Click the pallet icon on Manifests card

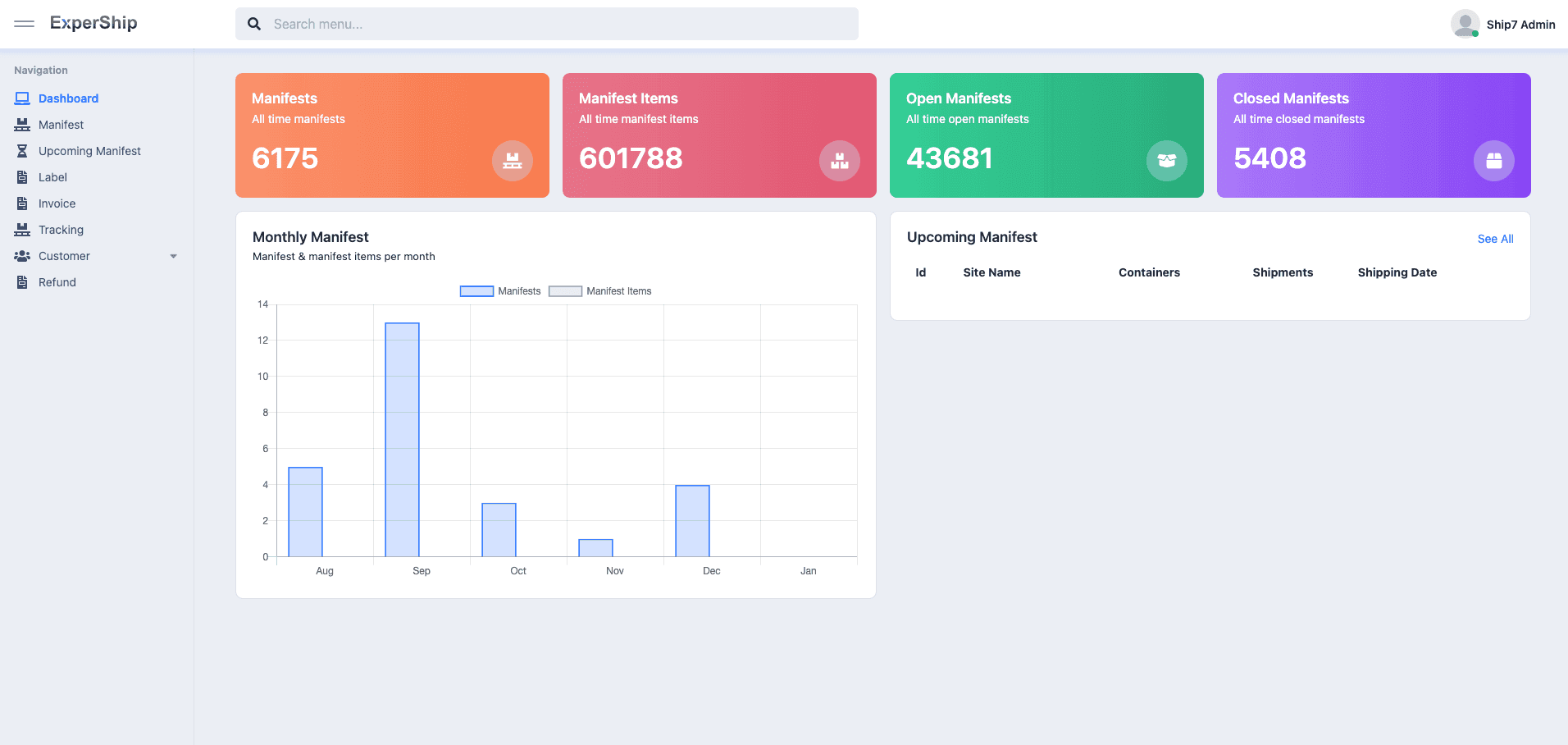(x=512, y=161)
